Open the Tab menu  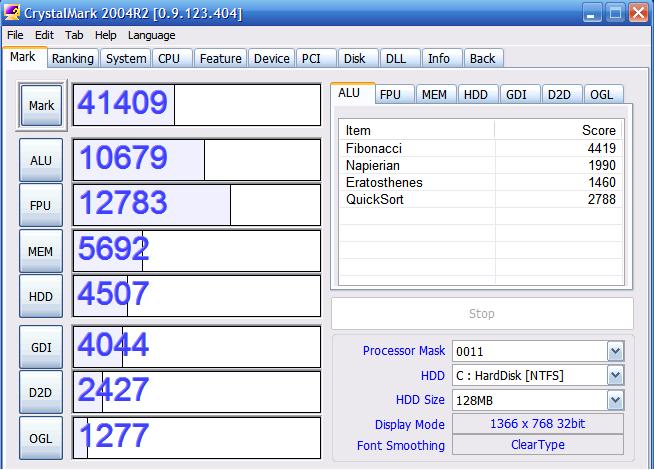point(74,35)
